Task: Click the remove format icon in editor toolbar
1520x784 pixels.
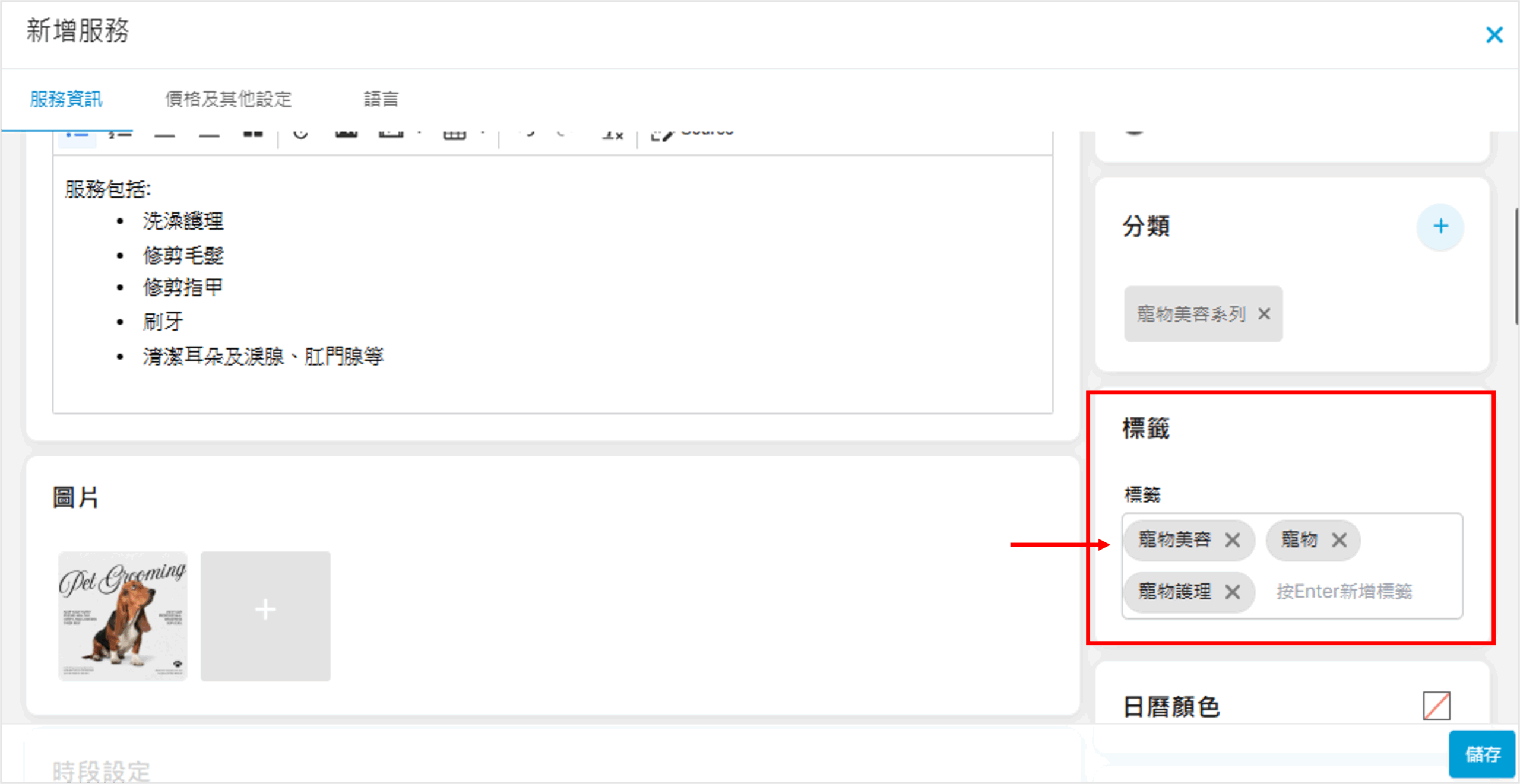Action: click(x=612, y=137)
